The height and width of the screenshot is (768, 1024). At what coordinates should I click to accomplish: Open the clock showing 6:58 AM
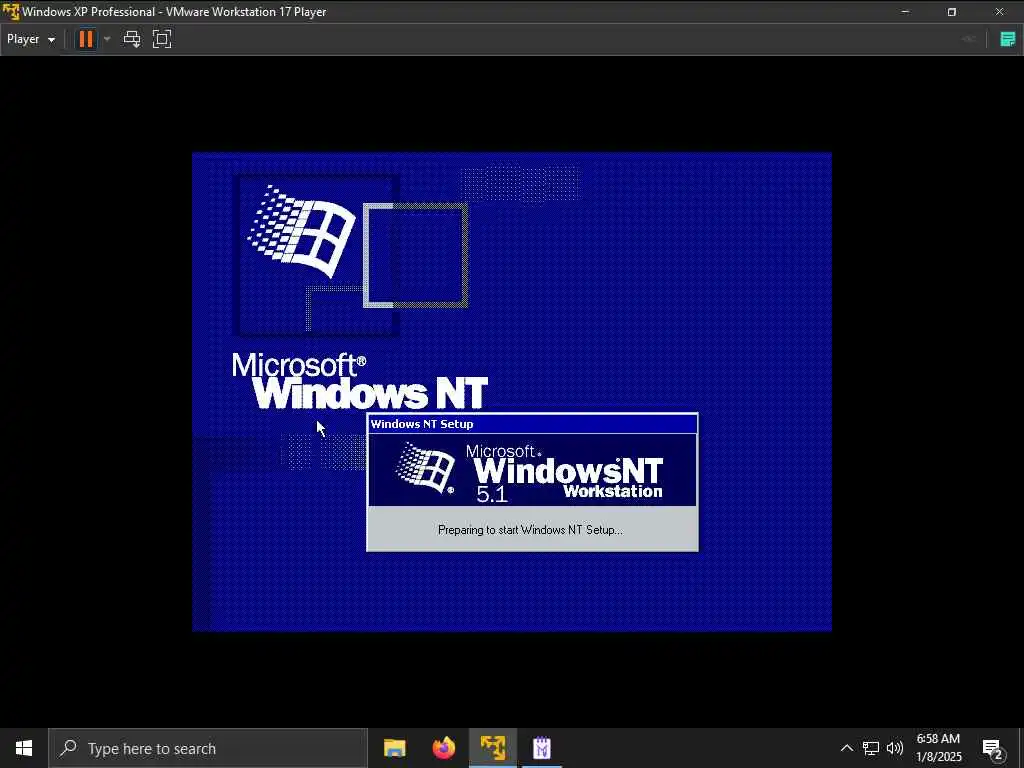[938, 748]
